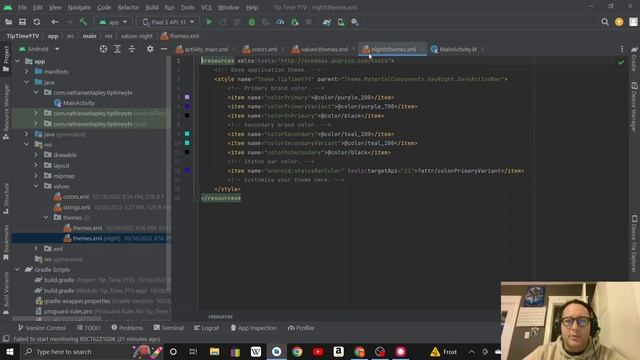Click values-night in the breadcrumb bar

[x=137, y=36]
